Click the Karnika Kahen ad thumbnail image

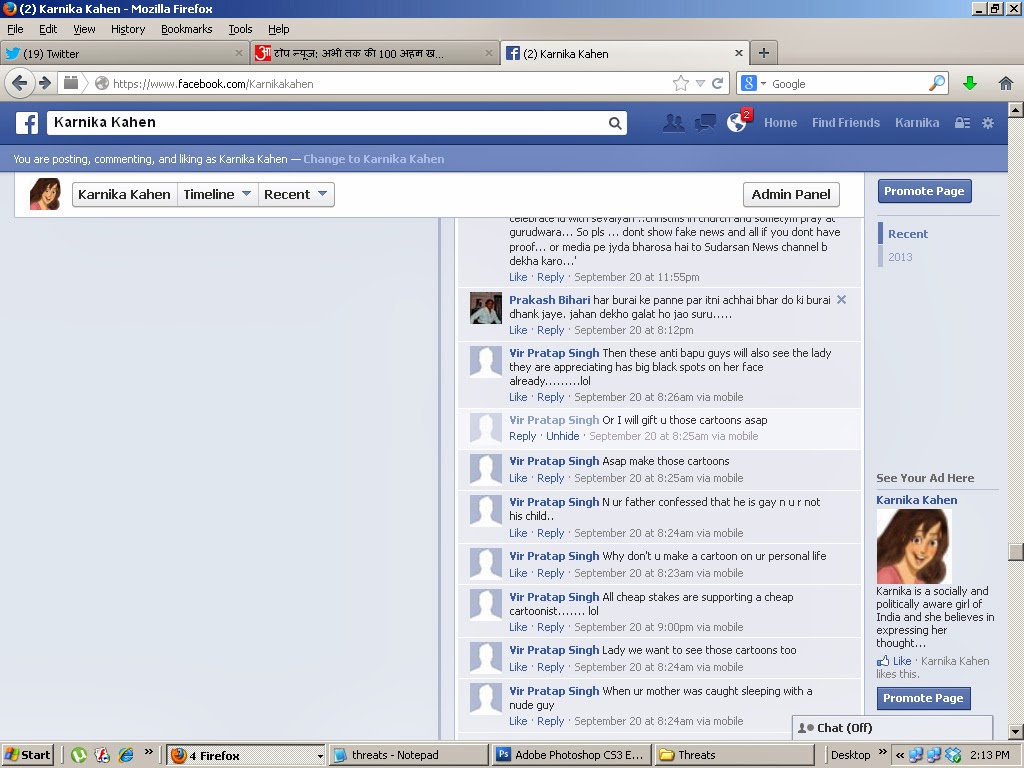click(914, 546)
